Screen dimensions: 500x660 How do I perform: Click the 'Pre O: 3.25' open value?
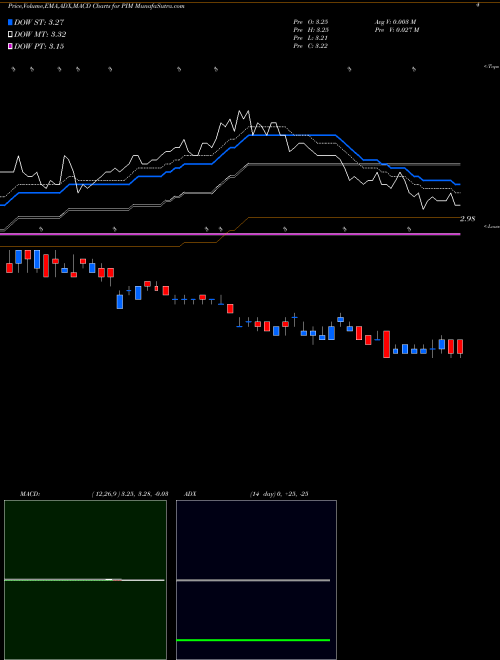click(311, 21)
